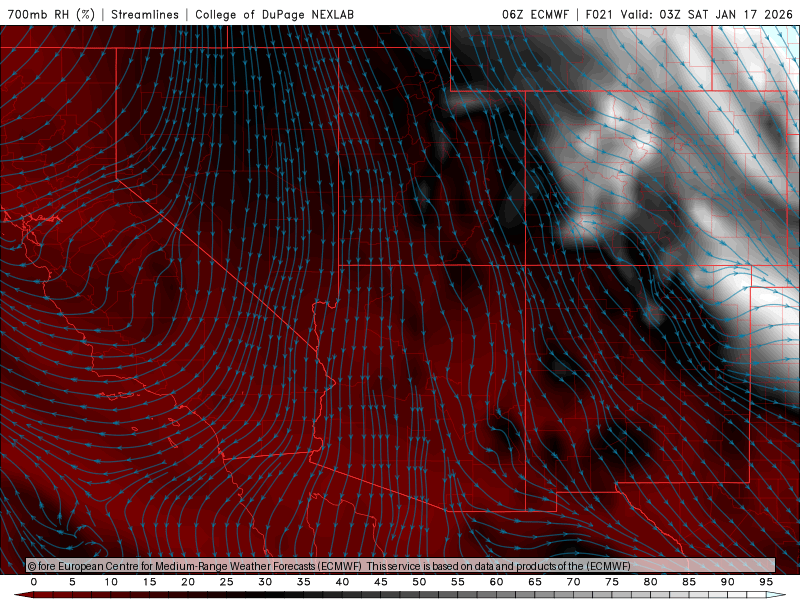800x600 pixels.
Task: Click the '06Z ECMWF' model run label
Action: (x=535, y=14)
